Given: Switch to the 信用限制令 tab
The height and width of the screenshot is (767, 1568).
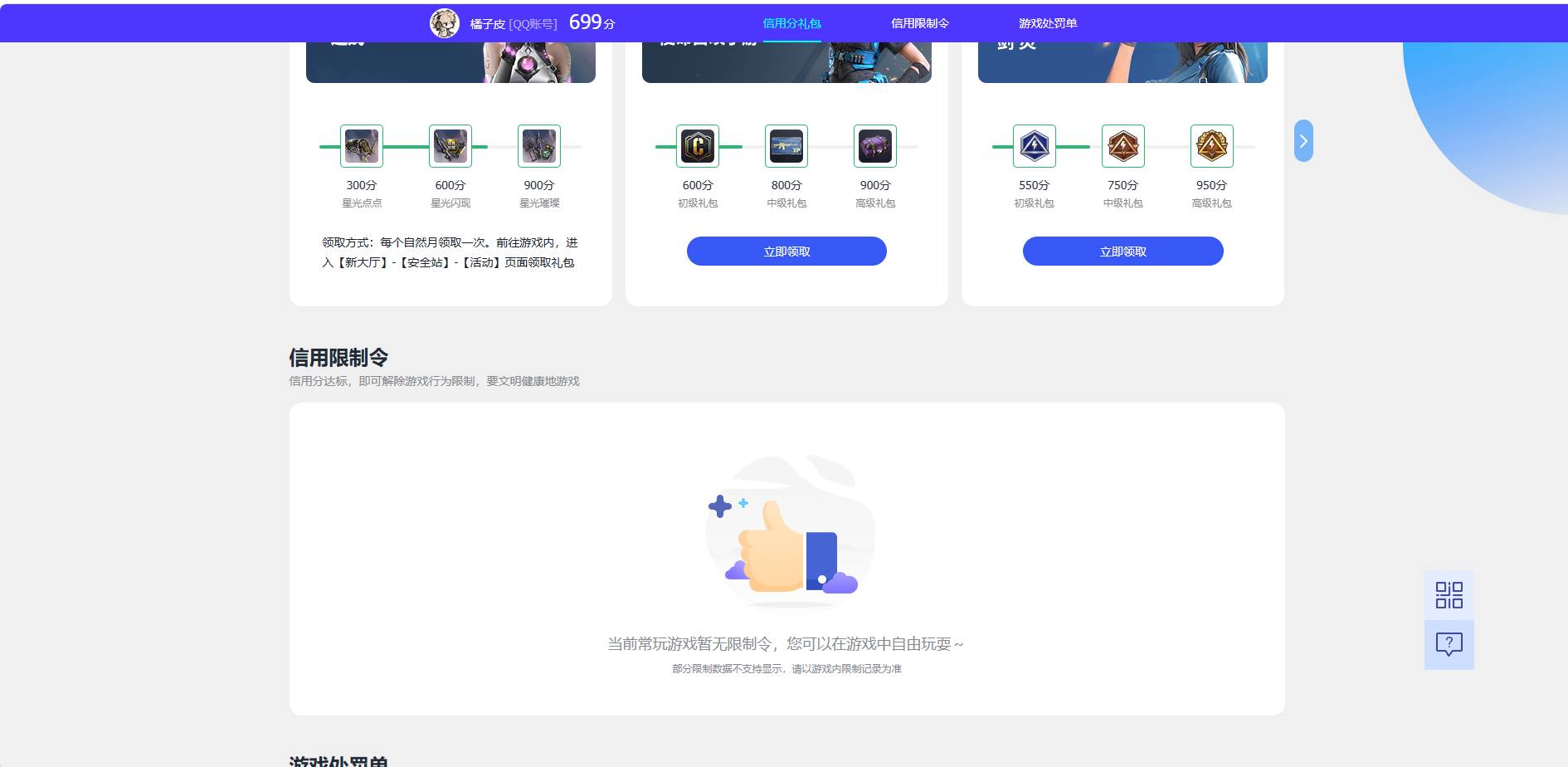Looking at the screenshot, I should tap(919, 23).
